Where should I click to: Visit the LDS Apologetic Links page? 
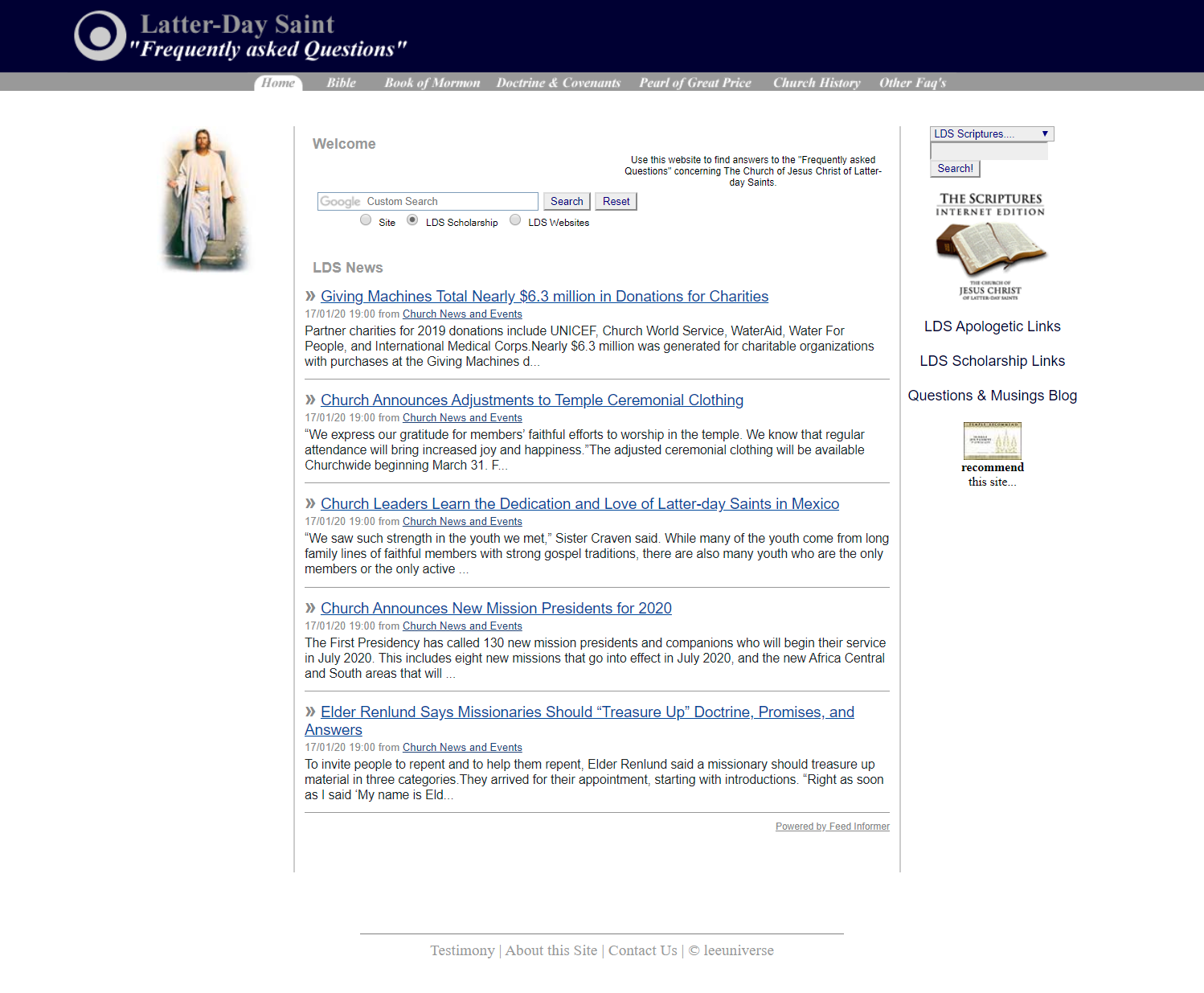992,326
